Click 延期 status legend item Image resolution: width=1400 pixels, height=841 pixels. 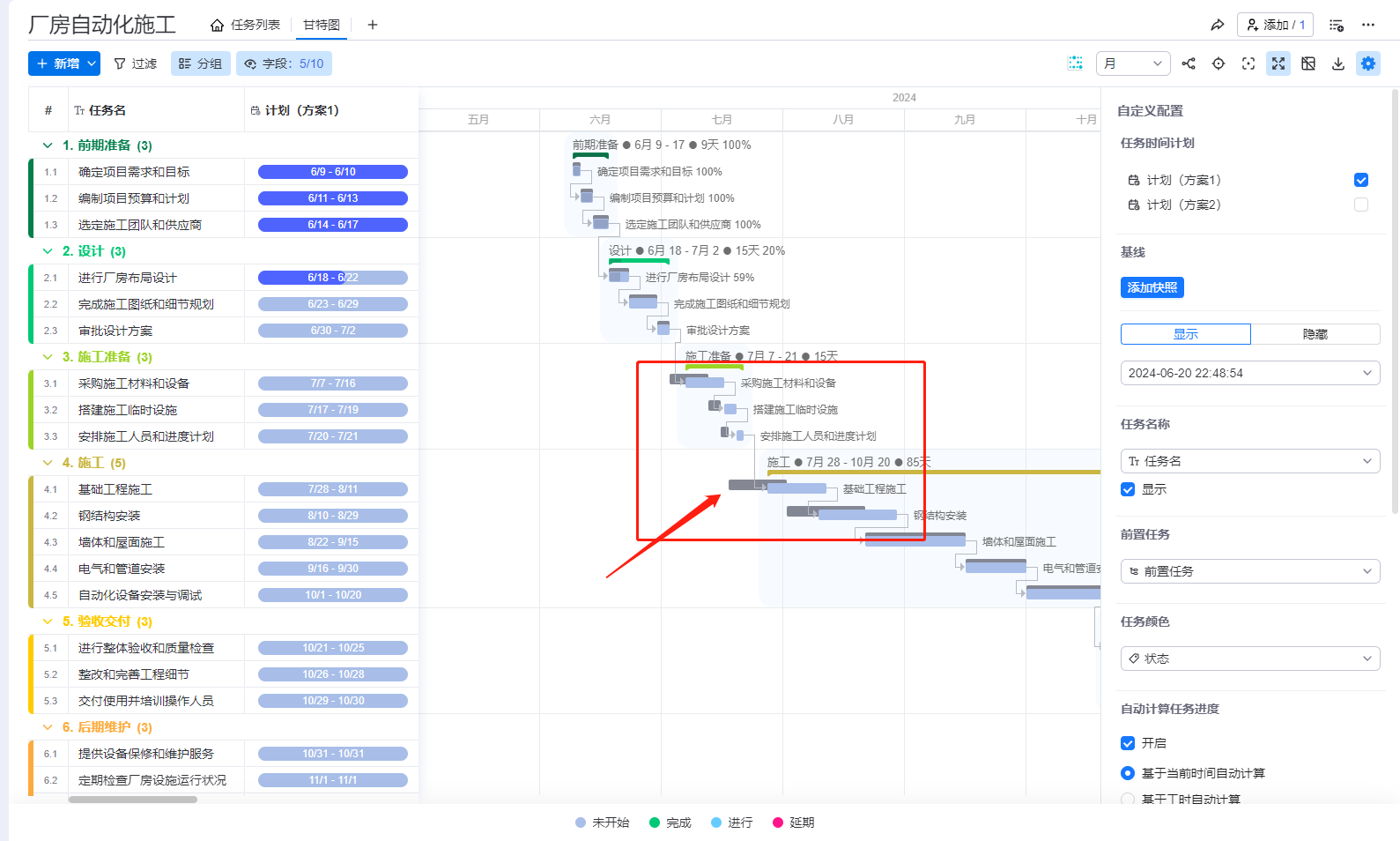click(x=794, y=822)
